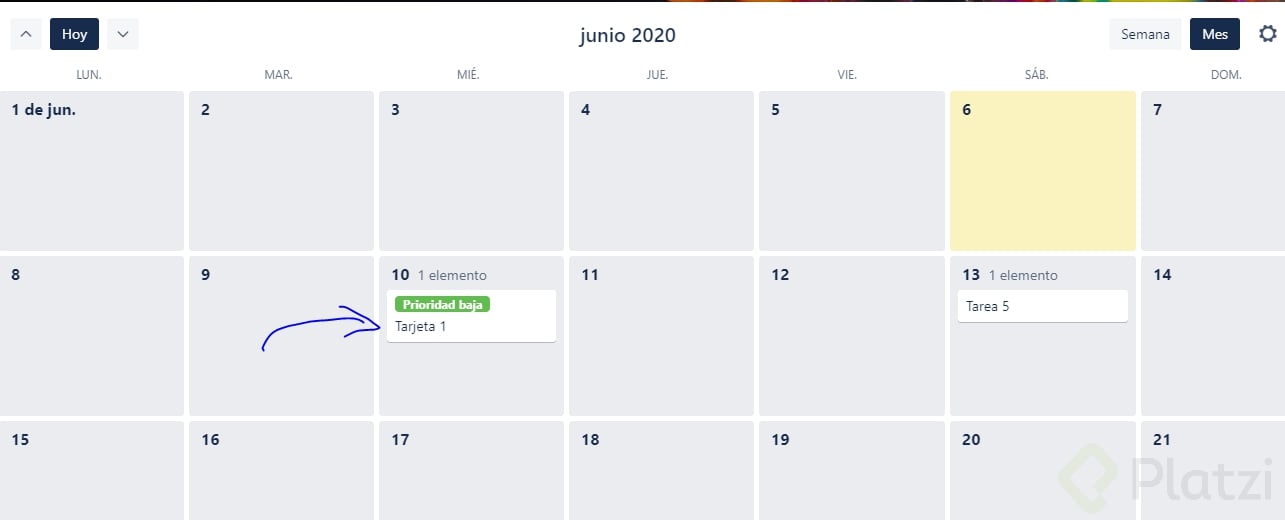Select the June 11 day cell

point(661,345)
